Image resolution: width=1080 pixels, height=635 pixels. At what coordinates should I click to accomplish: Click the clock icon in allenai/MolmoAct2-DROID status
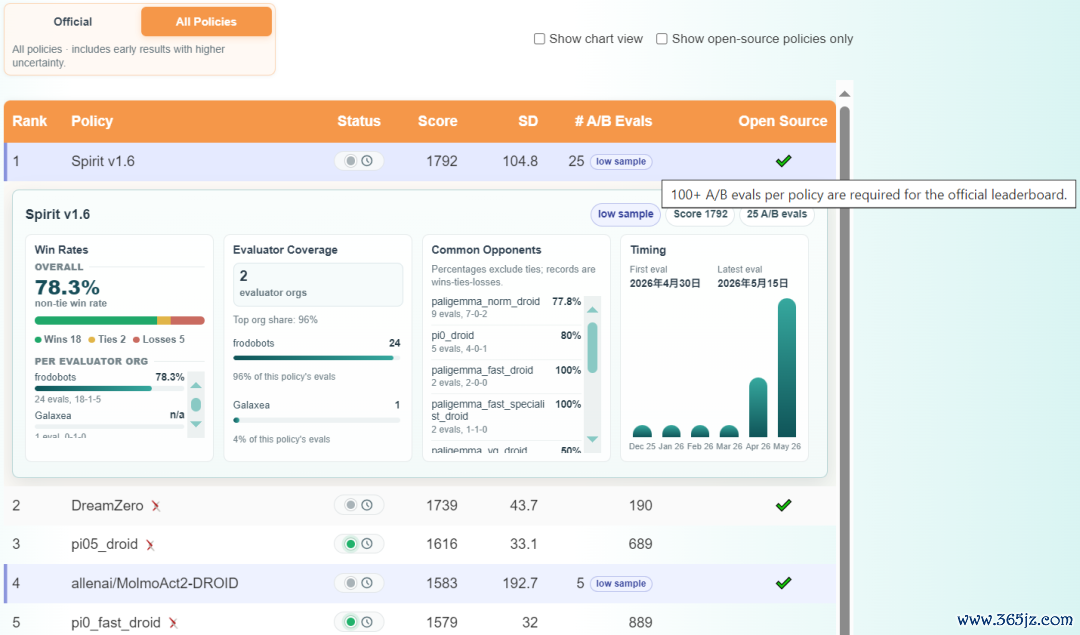[x=367, y=583]
